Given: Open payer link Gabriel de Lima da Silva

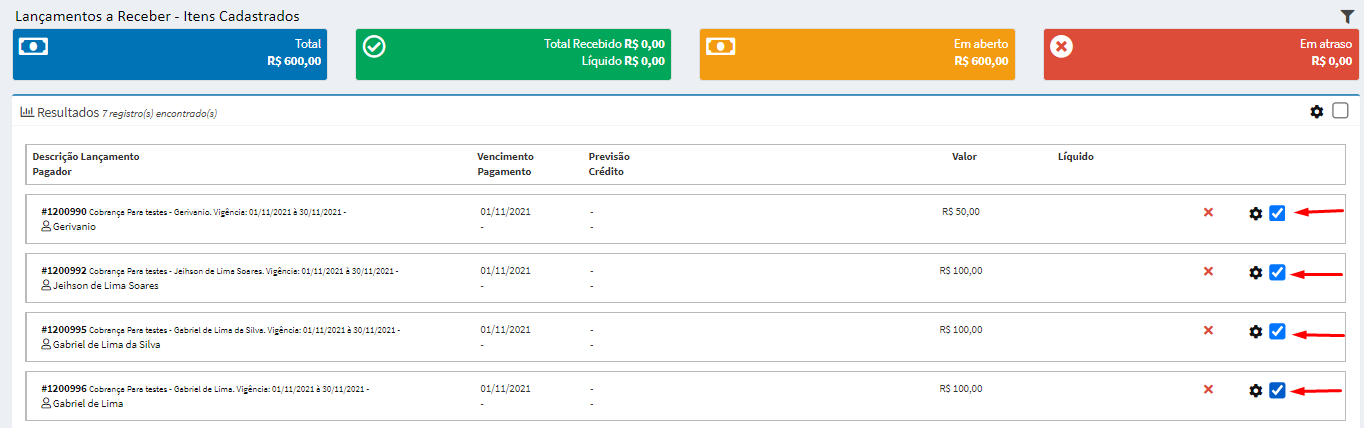Looking at the screenshot, I should (x=106, y=345).
